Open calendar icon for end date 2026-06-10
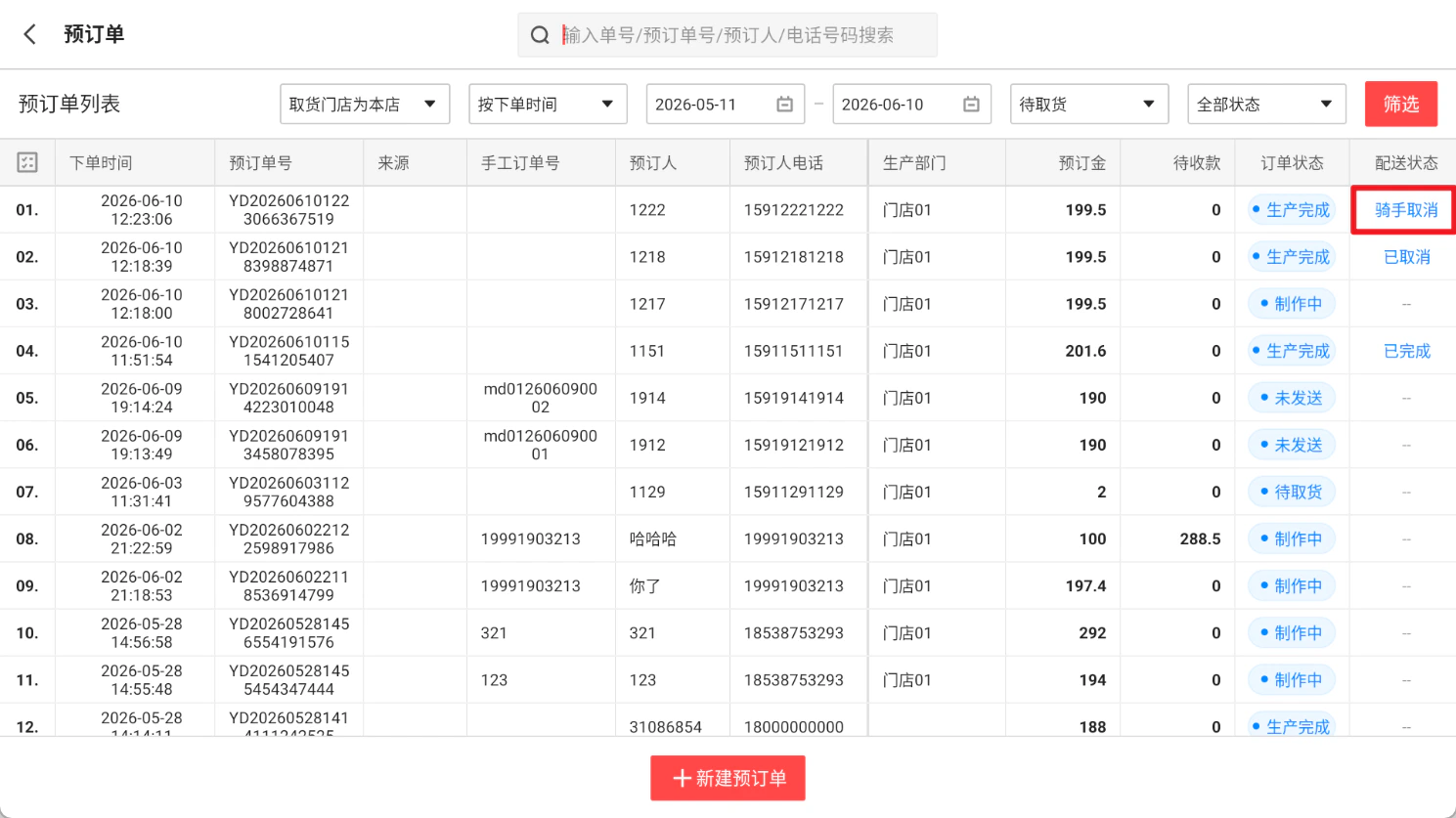Screen dimensions: 1456x818 [971, 104]
